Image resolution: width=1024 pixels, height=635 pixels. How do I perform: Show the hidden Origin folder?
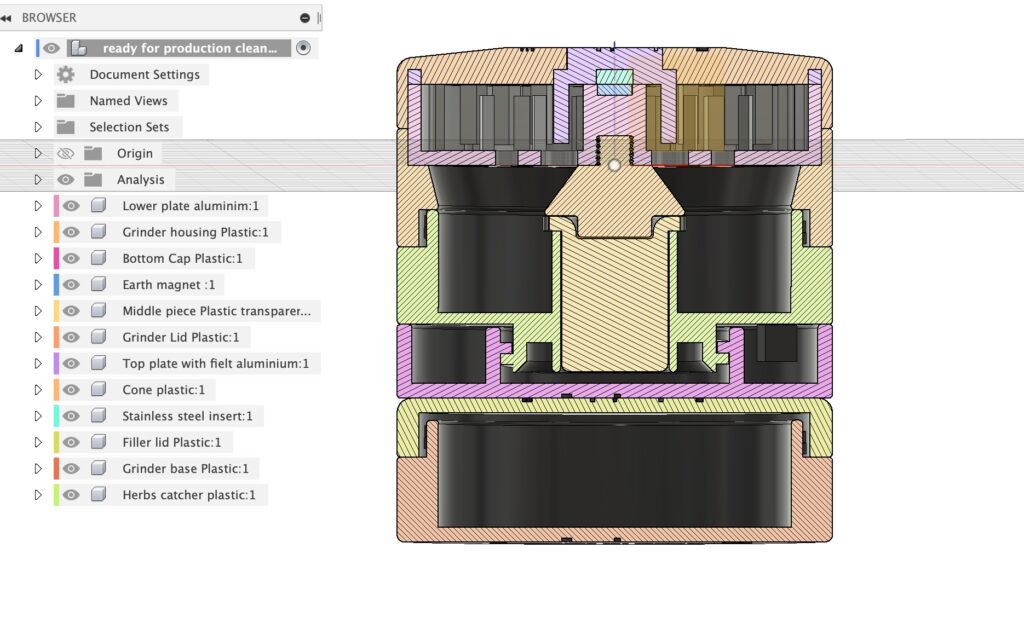pyautogui.click(x=66, y=154)
